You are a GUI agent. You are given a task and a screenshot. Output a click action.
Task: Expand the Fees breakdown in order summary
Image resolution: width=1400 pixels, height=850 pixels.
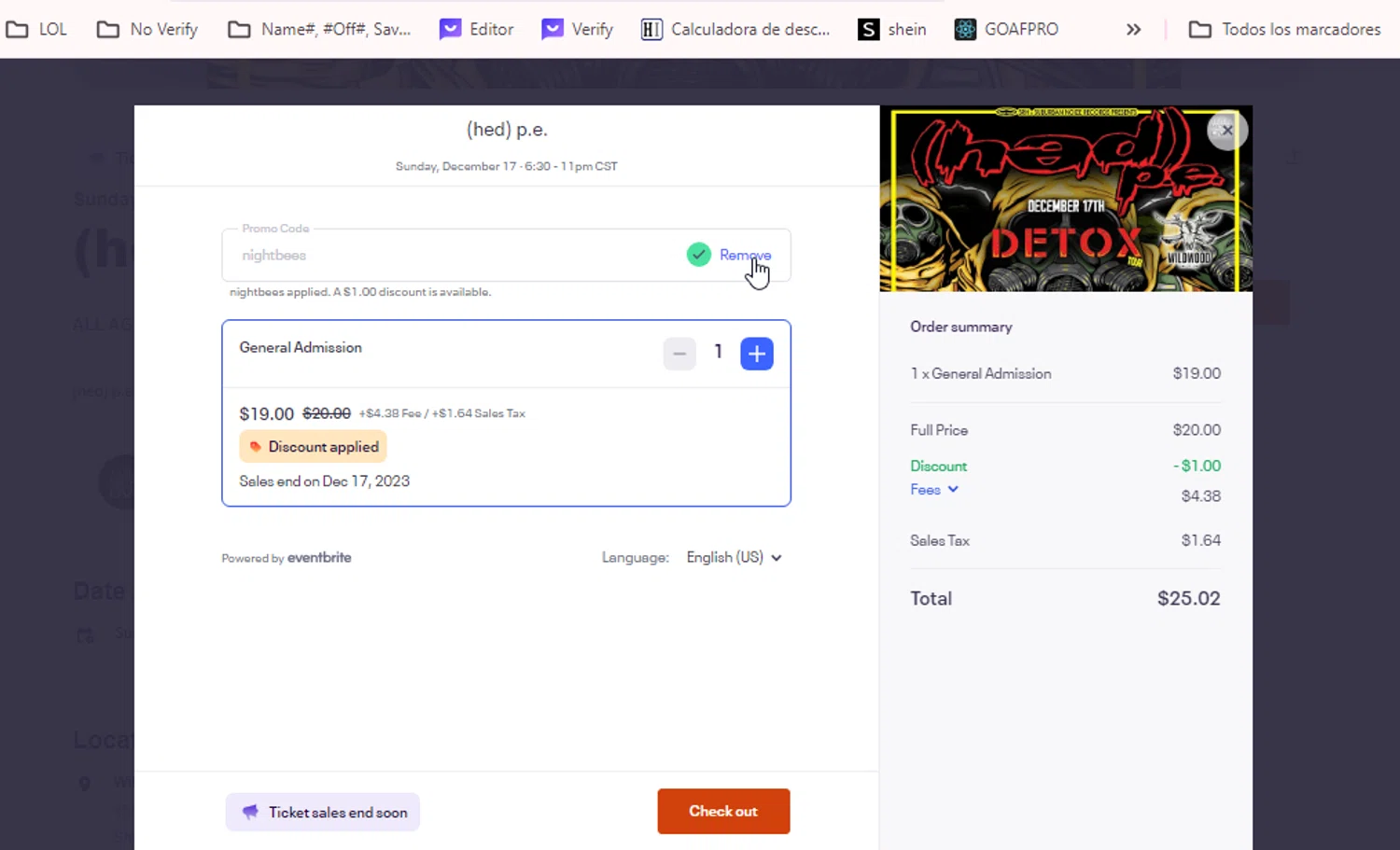point(934,489)
